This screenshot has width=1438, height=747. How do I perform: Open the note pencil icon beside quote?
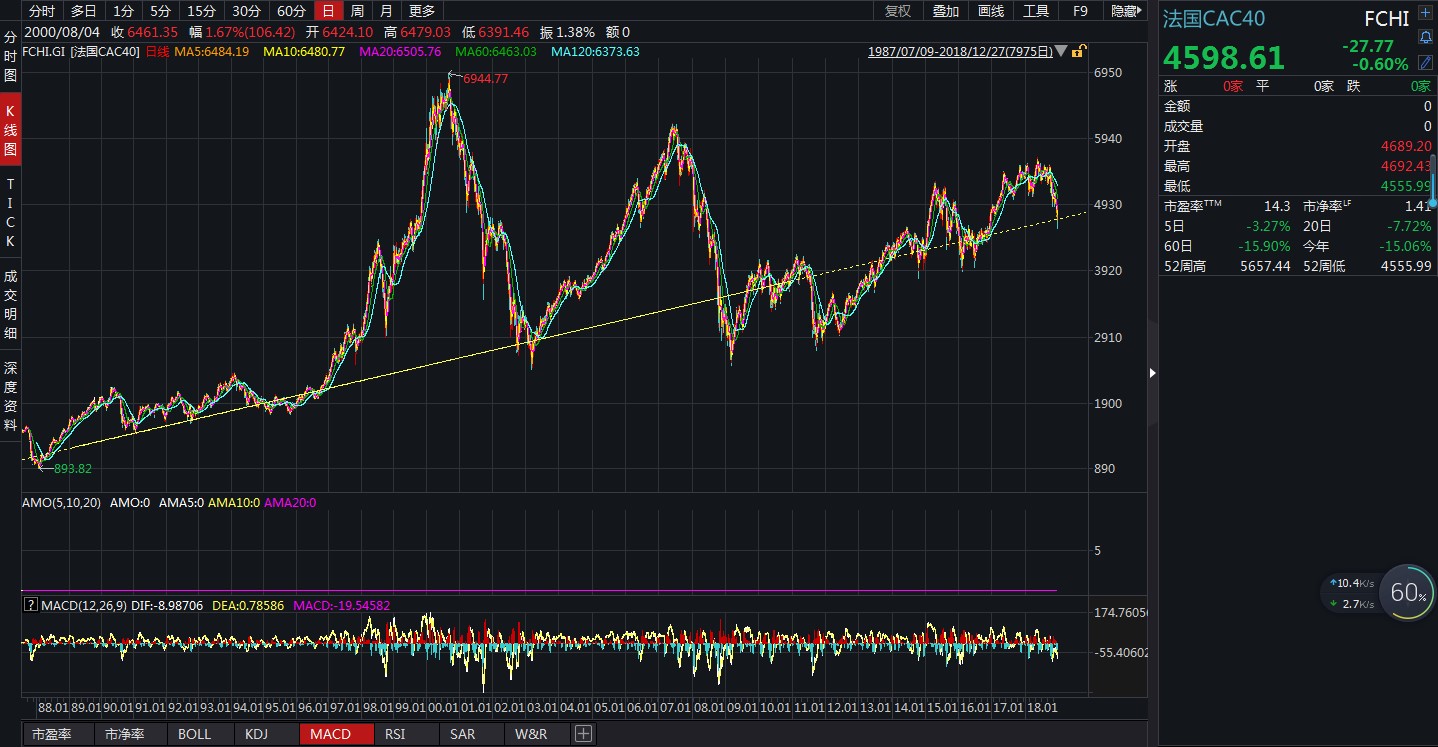pos(1425,62)
